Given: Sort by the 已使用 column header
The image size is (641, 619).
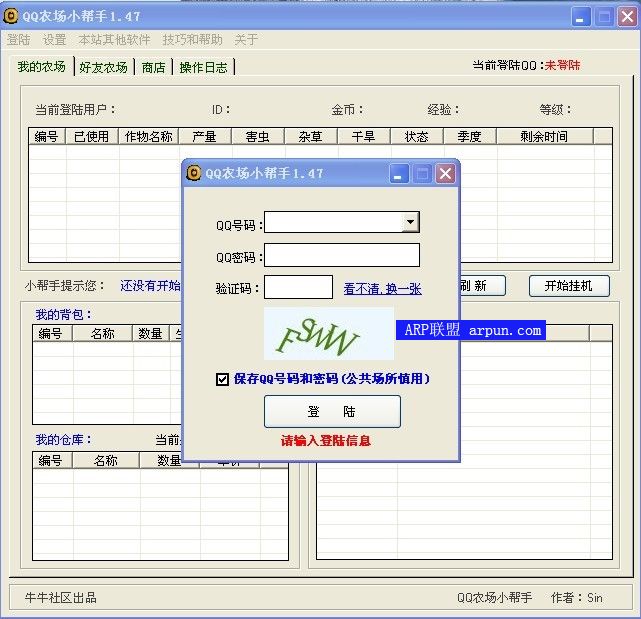Looking at the screenshot, I should (92, 136).
